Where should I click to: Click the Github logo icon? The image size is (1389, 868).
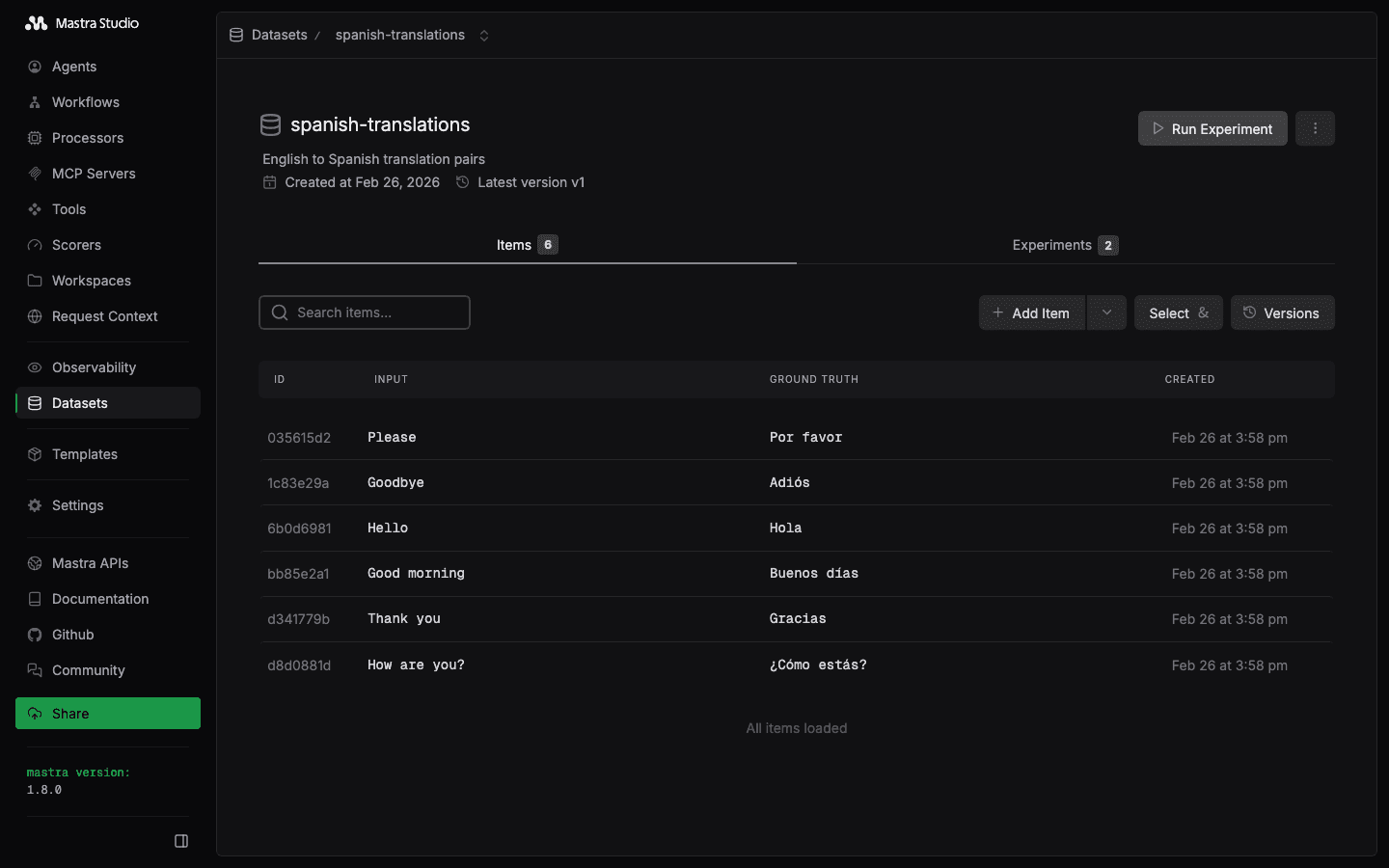[x=35, y=635]
